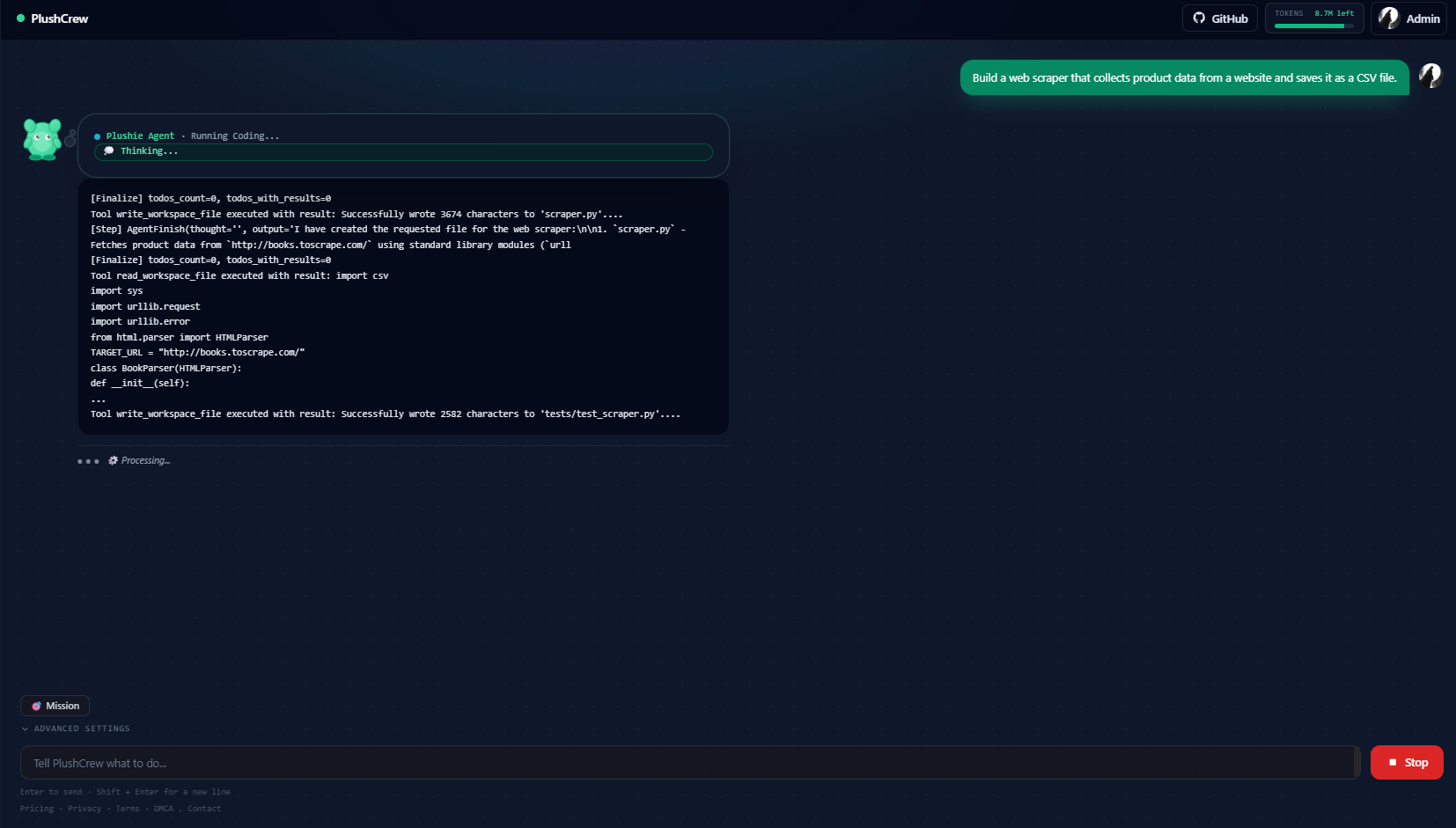The image size is (1456, 828).
Task: Click the log line "import urllib.error"
Action: click(140, 322)
